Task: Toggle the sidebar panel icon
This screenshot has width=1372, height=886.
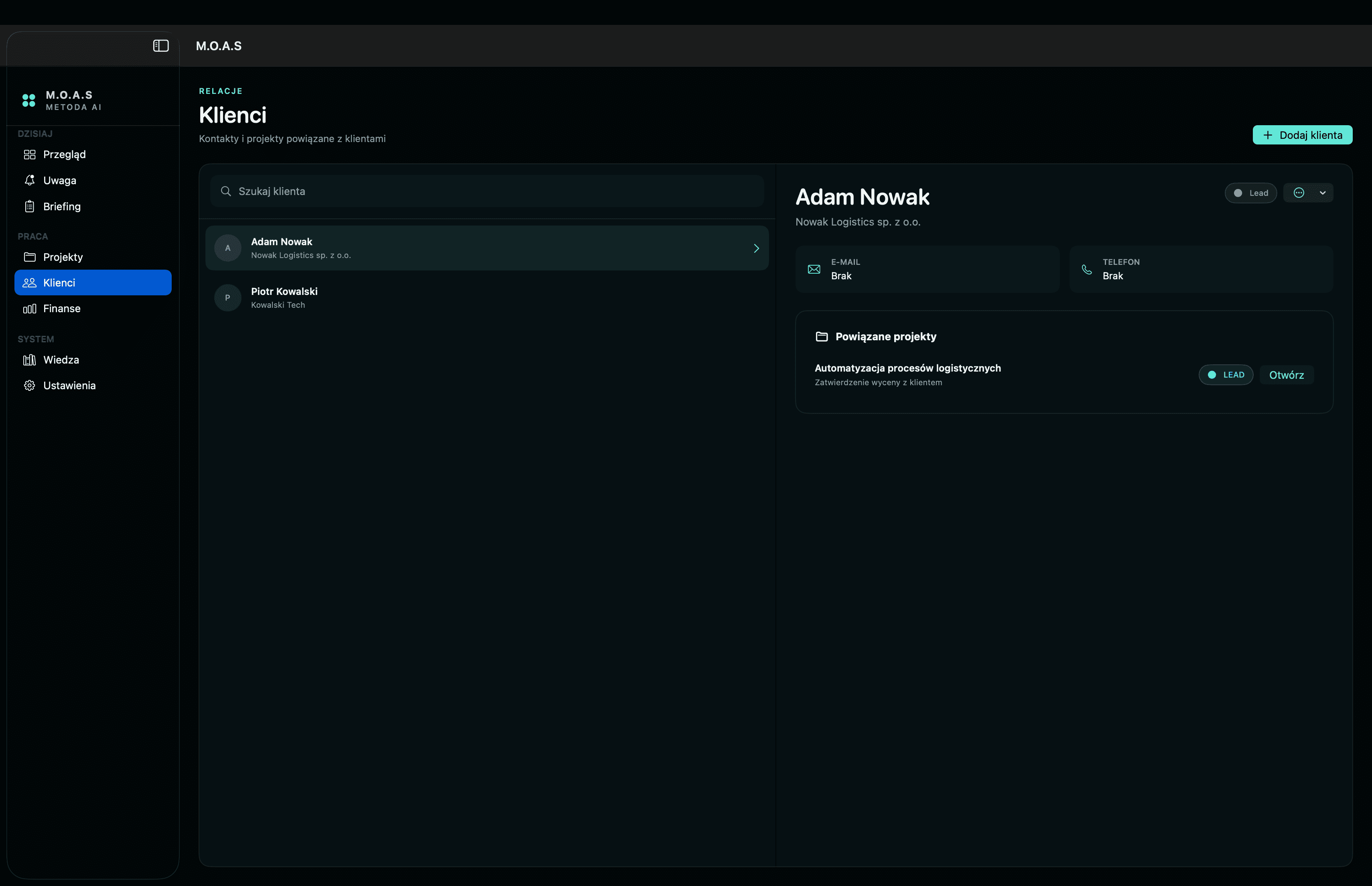Action: tap(160, 46)
